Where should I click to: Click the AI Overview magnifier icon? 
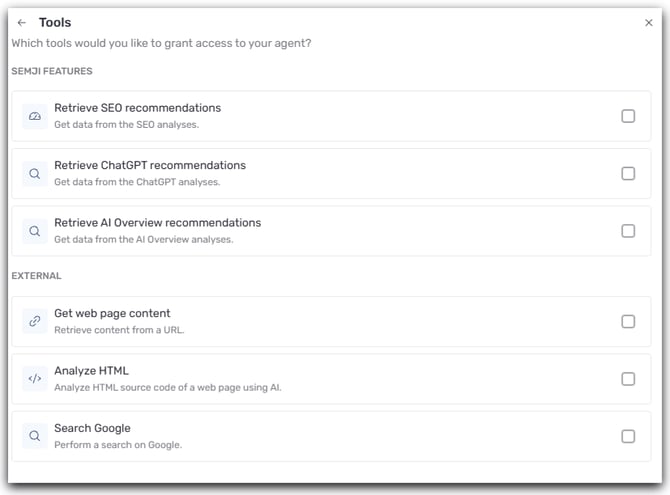tap(35, 231)
